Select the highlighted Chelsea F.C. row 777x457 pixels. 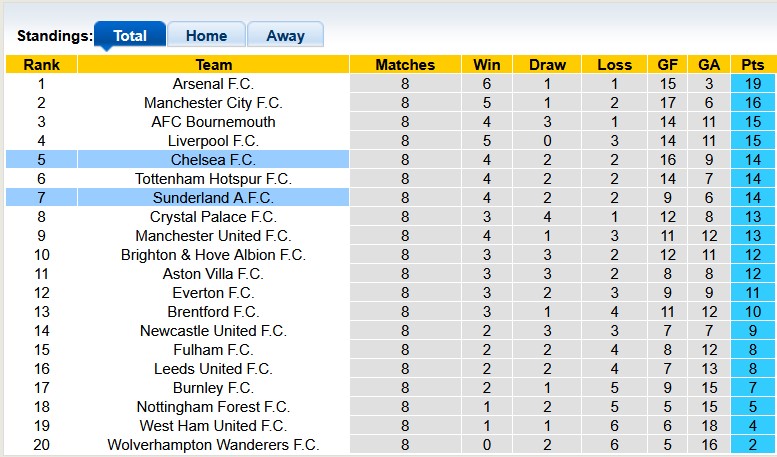click(x=213, y=160)
